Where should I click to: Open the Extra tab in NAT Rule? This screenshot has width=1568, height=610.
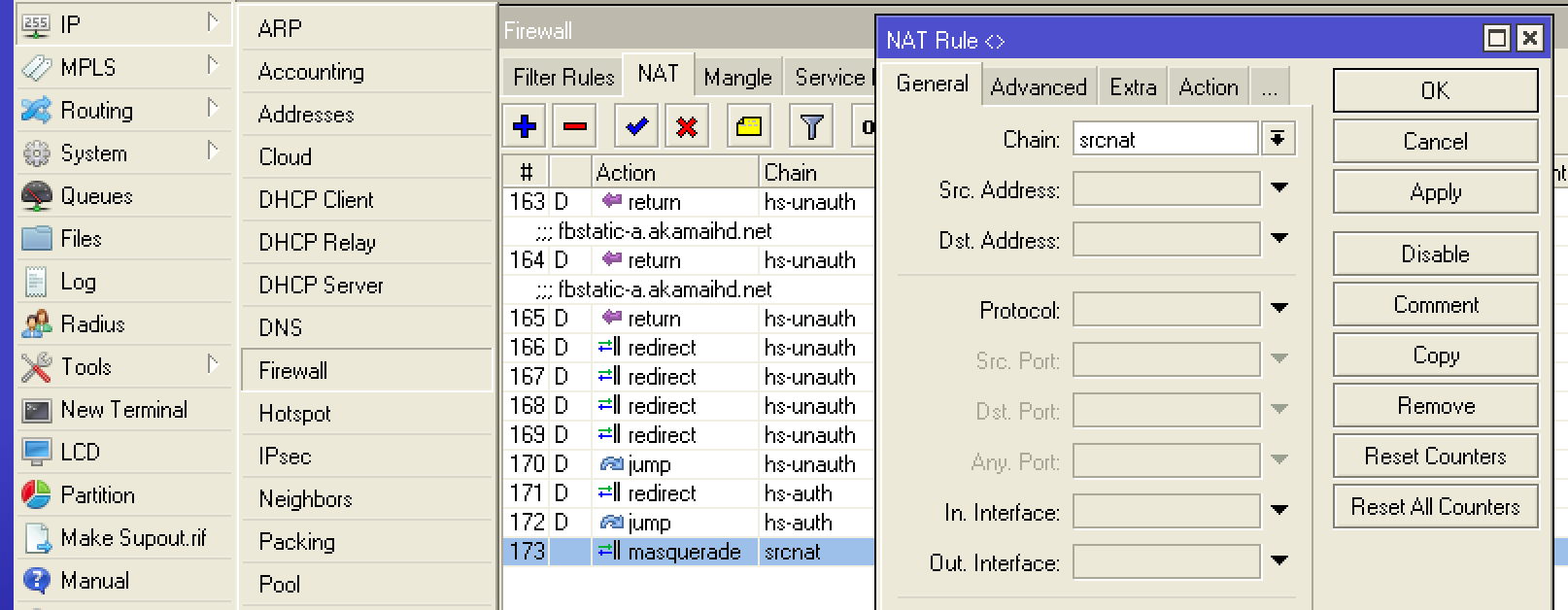1133,87
